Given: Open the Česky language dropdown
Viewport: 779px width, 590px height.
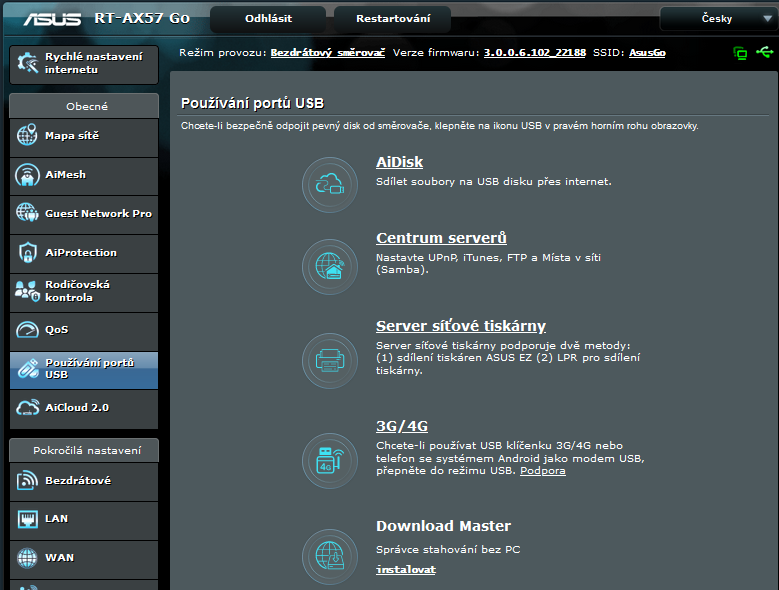Looking at the screenshot, I should (716, 19).
